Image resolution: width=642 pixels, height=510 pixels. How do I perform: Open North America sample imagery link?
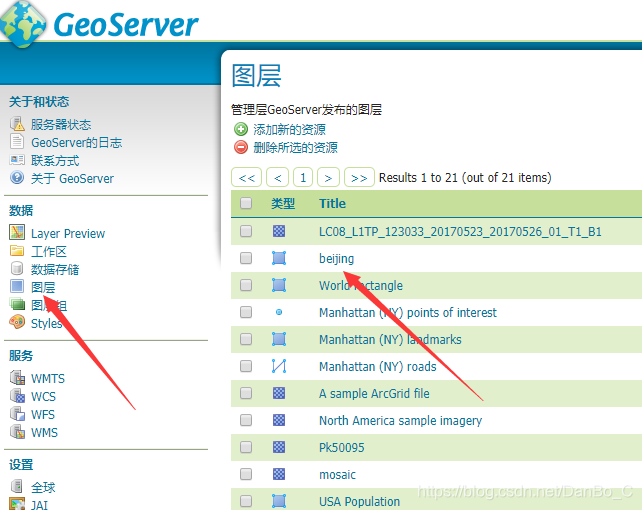pyautogui.click(x=400, y=420)
